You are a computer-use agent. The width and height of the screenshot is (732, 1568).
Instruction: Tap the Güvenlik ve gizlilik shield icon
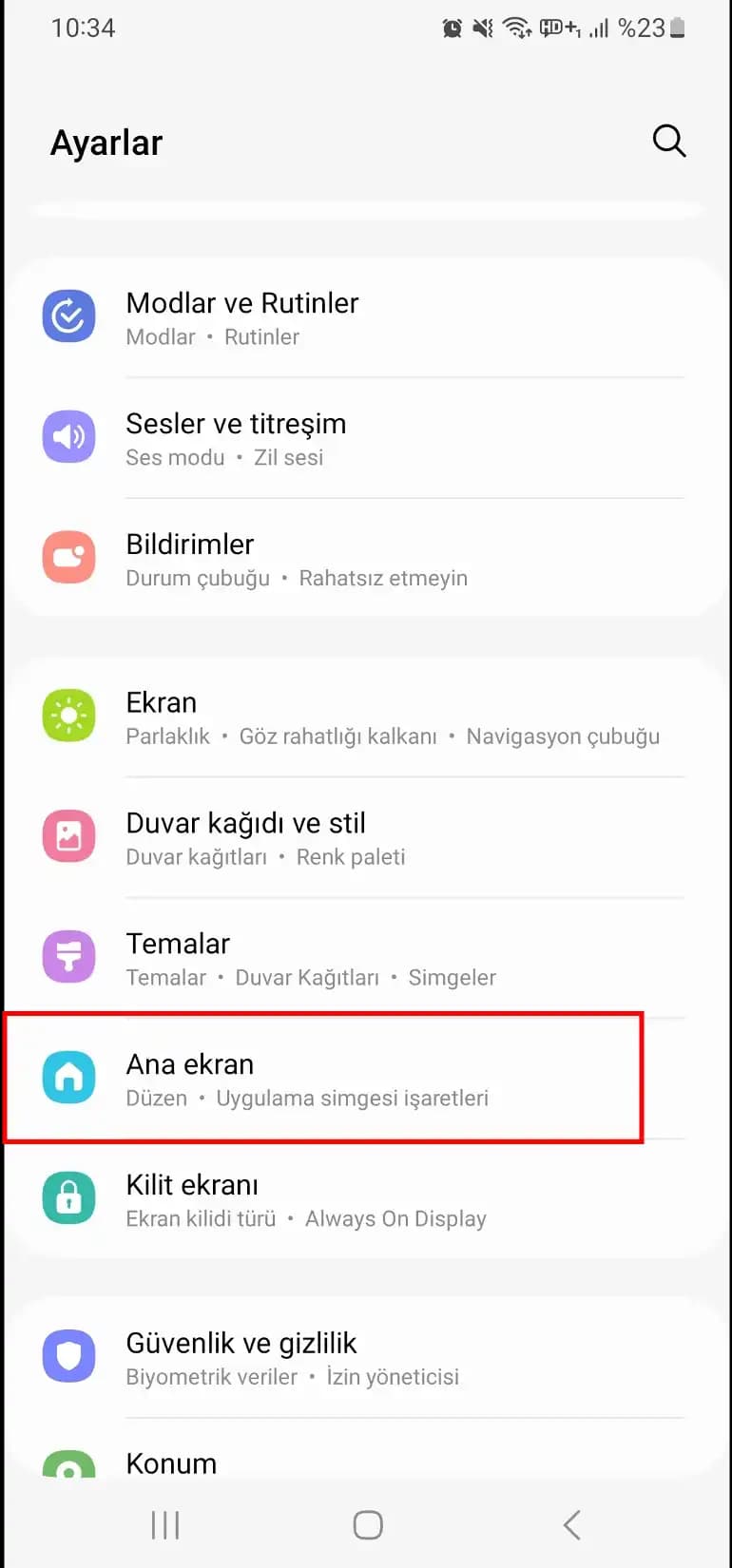[68, 1356]
